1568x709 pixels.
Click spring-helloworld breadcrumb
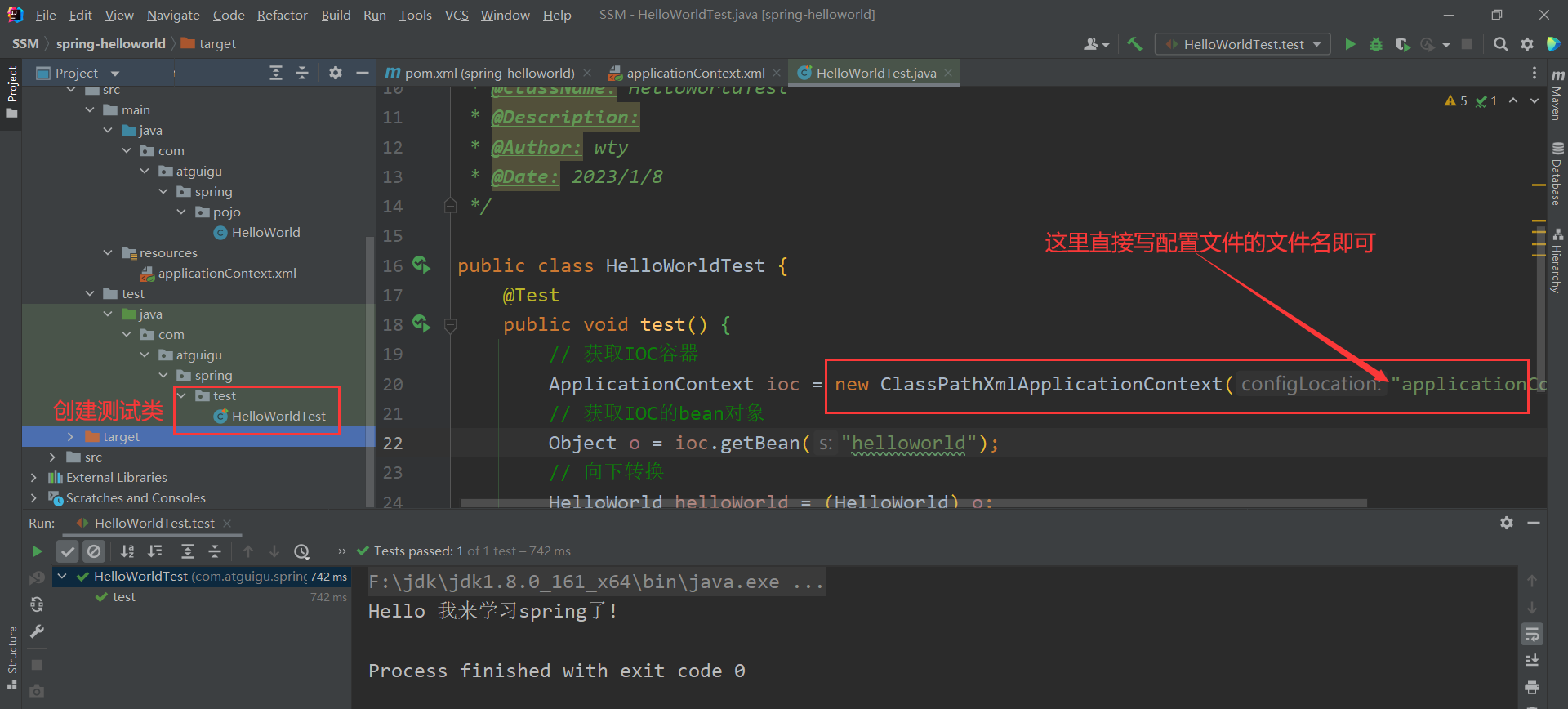(x=110, y=43)
